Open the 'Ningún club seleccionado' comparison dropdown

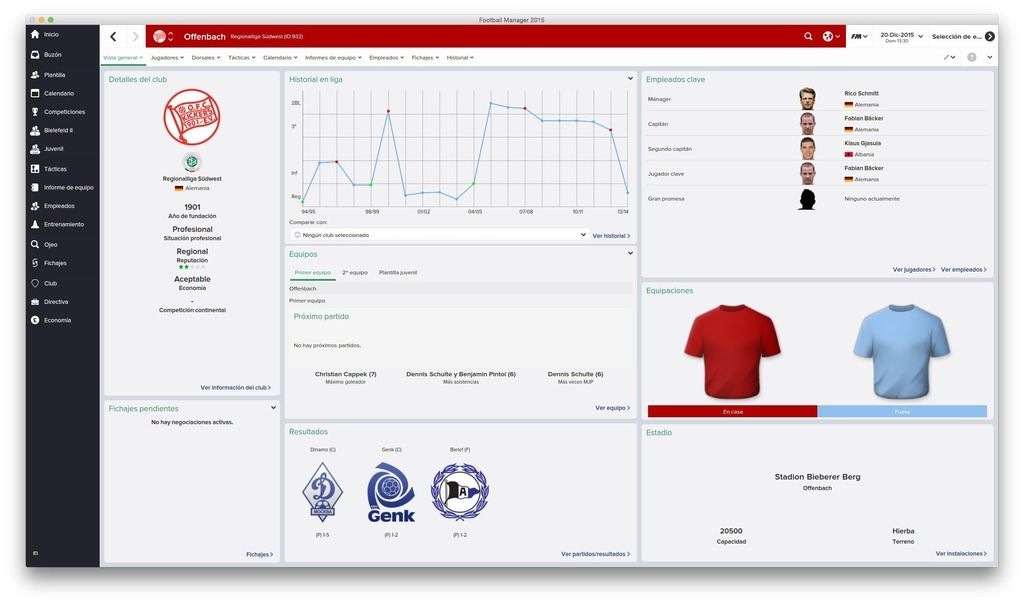439,234
